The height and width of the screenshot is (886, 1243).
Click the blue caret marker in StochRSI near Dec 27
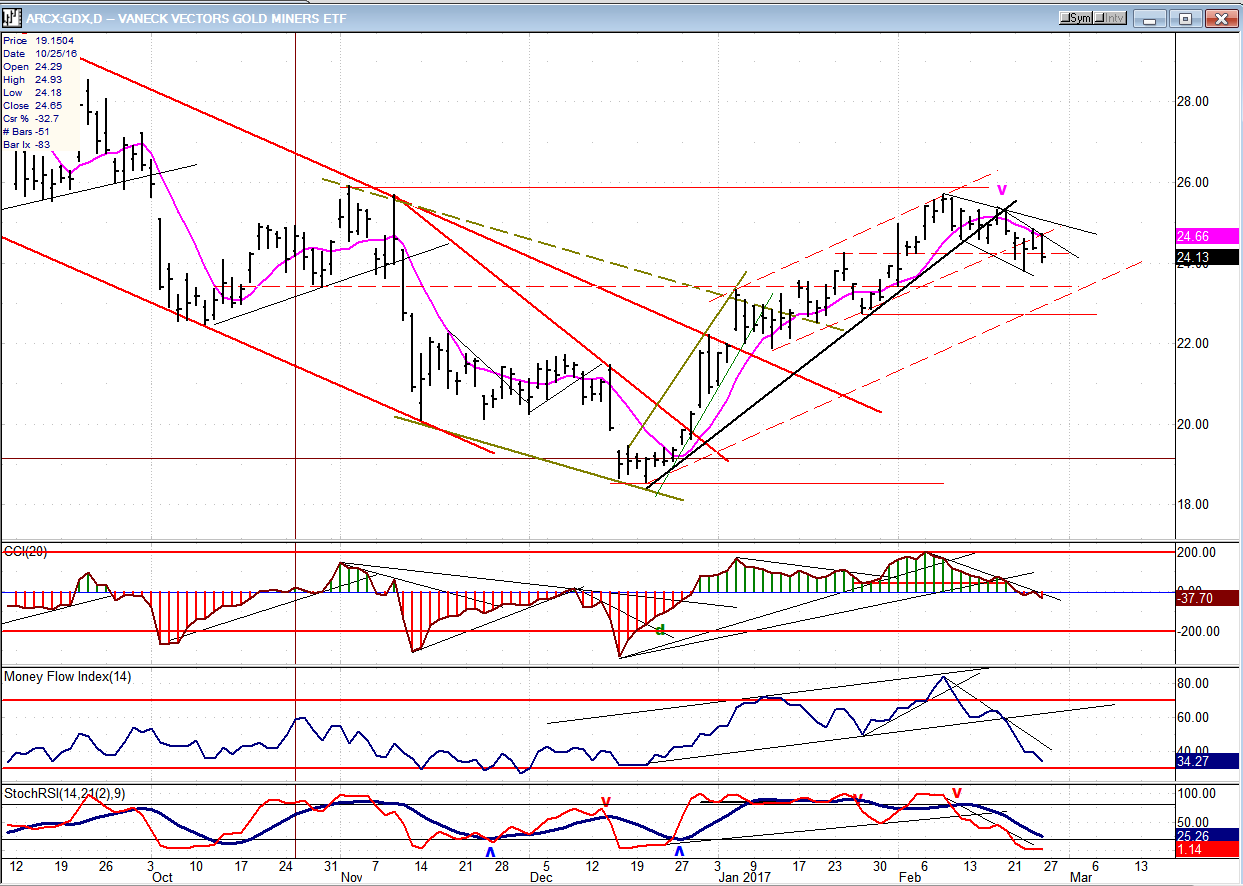coord(680,851)
